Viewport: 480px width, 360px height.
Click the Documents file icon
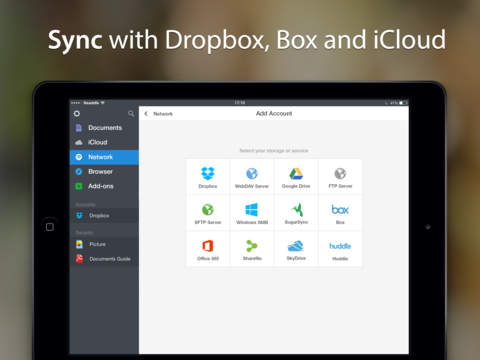pyautogui.click(x=79, y=128)
